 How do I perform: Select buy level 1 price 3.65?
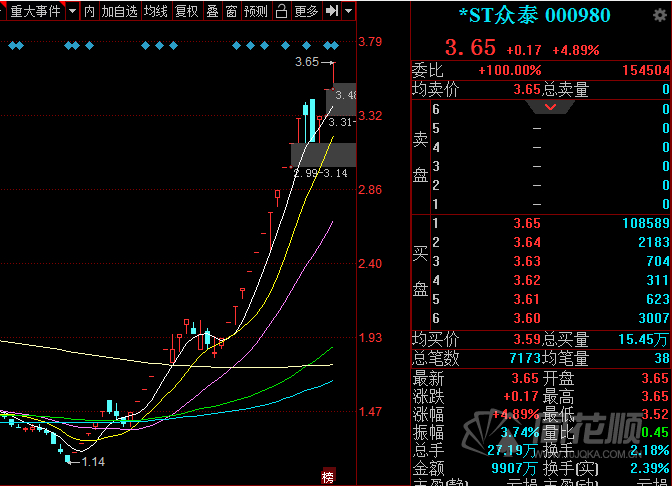[x=527, y=223]
